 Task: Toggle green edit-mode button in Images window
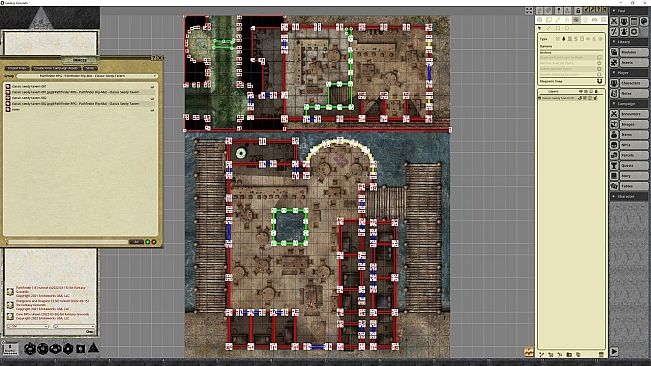click(x=147, y=242)
